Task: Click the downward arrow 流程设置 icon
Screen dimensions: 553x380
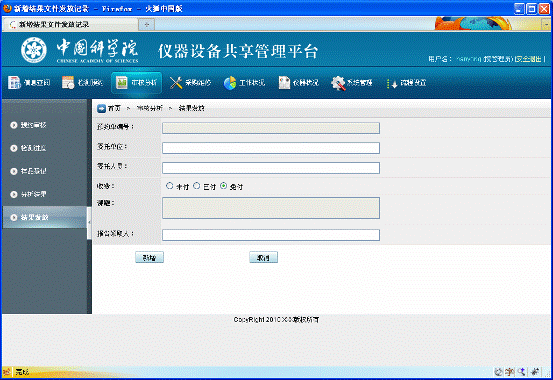Action: 392,83
